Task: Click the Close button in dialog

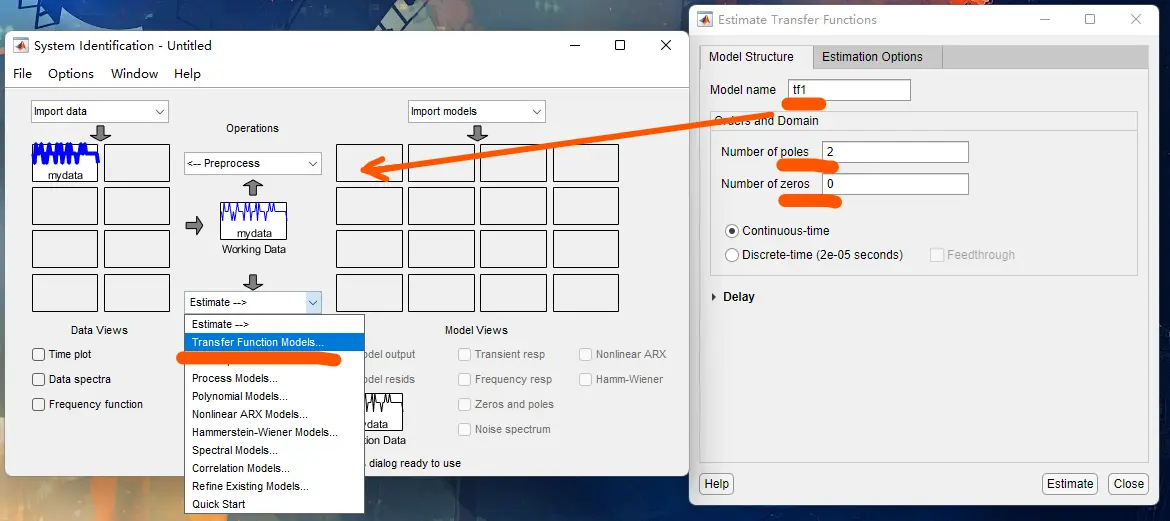Action: [1128, 484]
